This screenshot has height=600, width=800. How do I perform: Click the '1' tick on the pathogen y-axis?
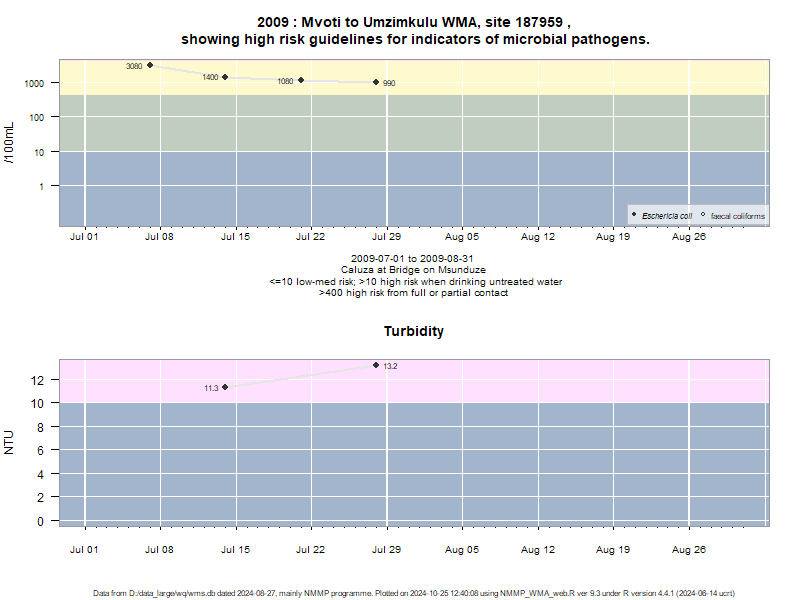41,187
